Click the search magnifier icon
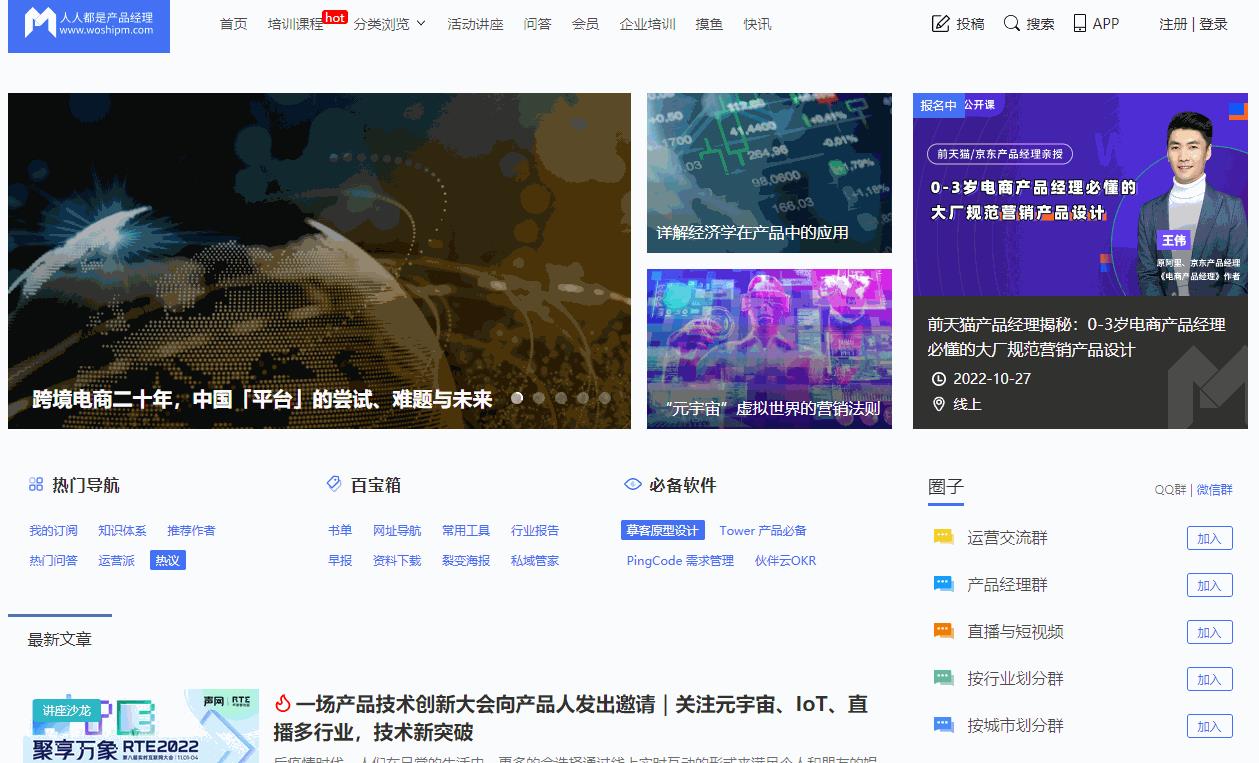 [x=1012, y=23]
